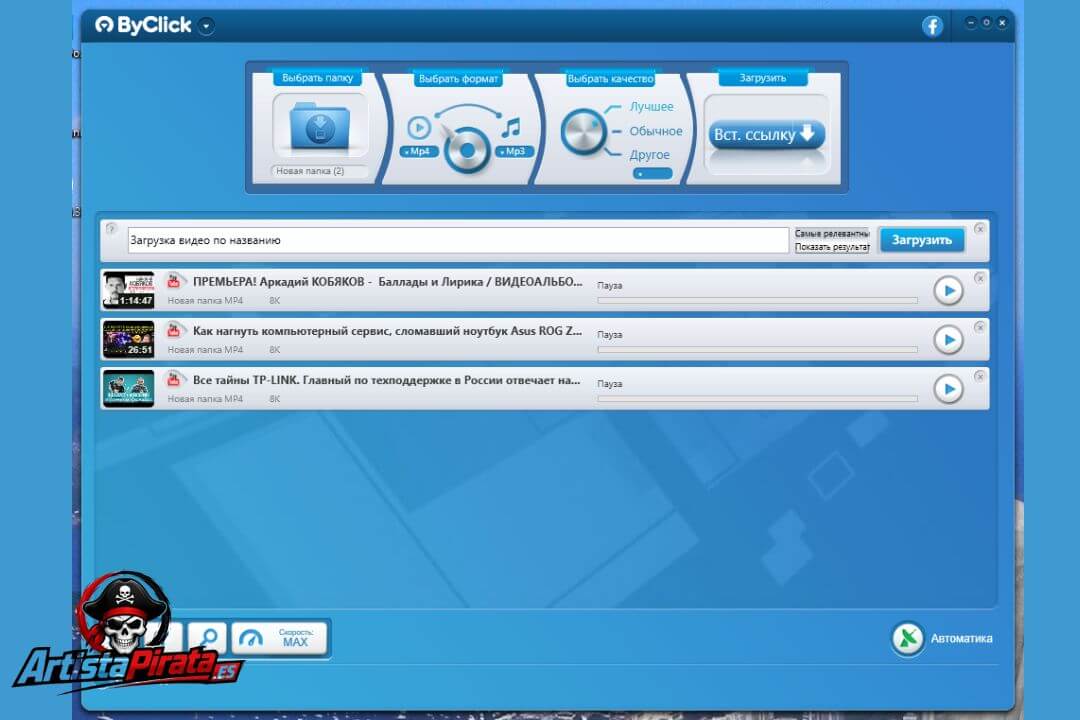Select the video play format icon
The width and height of the screenshot is (1080, 720).
point(419,127)
